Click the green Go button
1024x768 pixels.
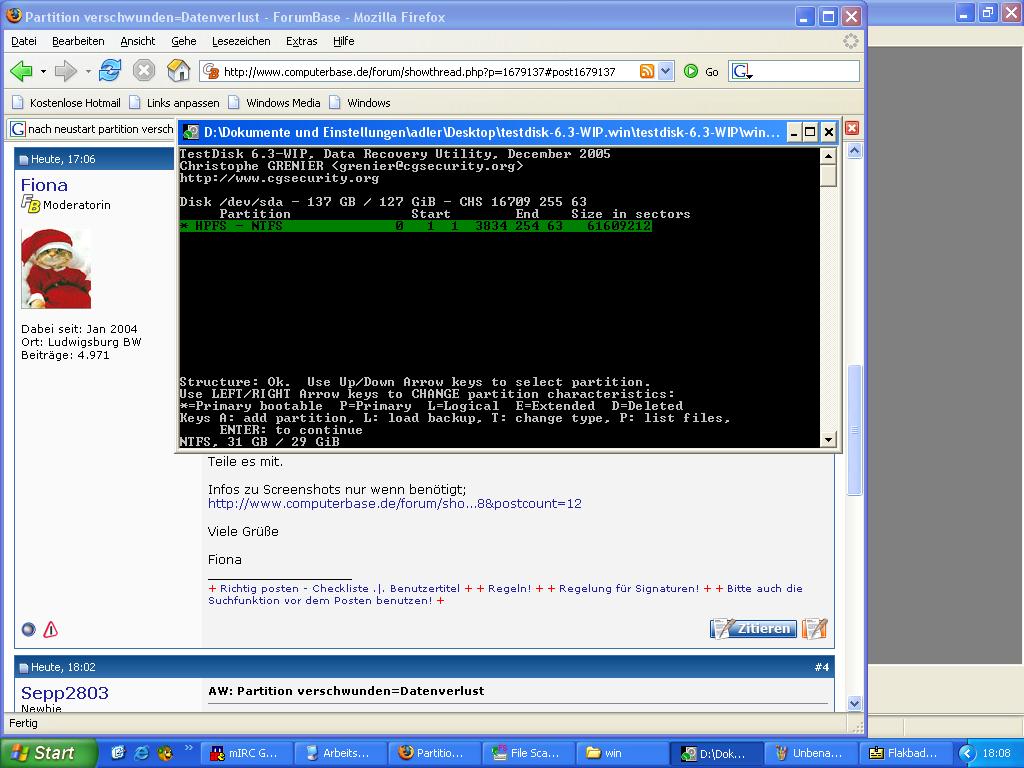(x=701, y=71)
